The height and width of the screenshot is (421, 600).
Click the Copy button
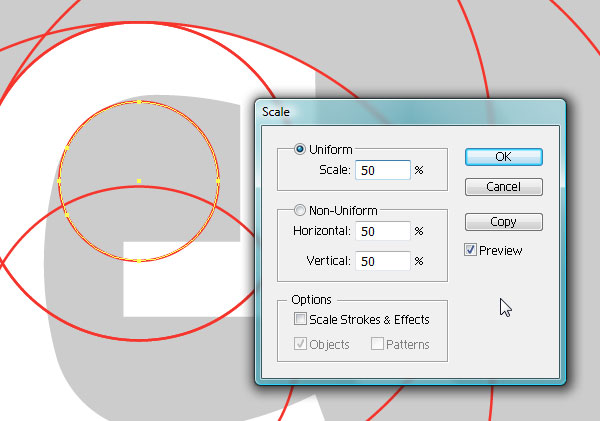click(504, 222)
